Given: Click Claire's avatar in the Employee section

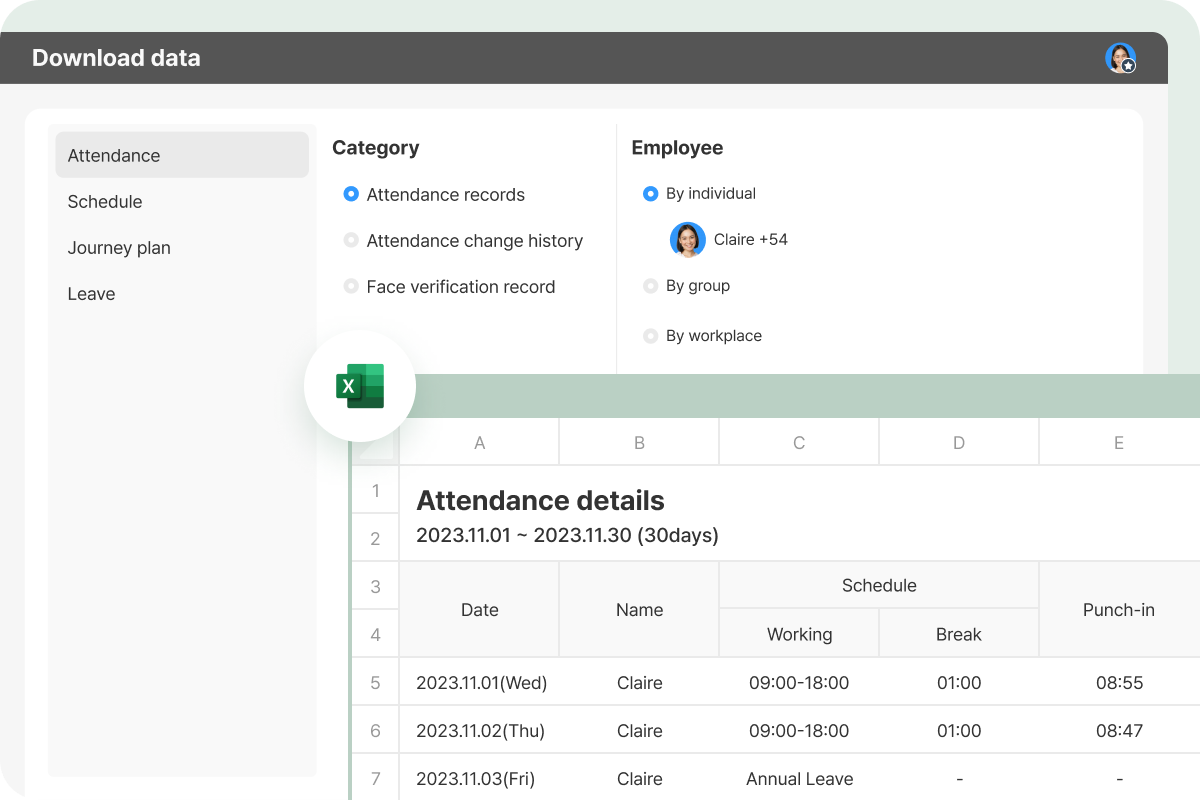Looking at the screenshot, I should click(x=687, y=240).
